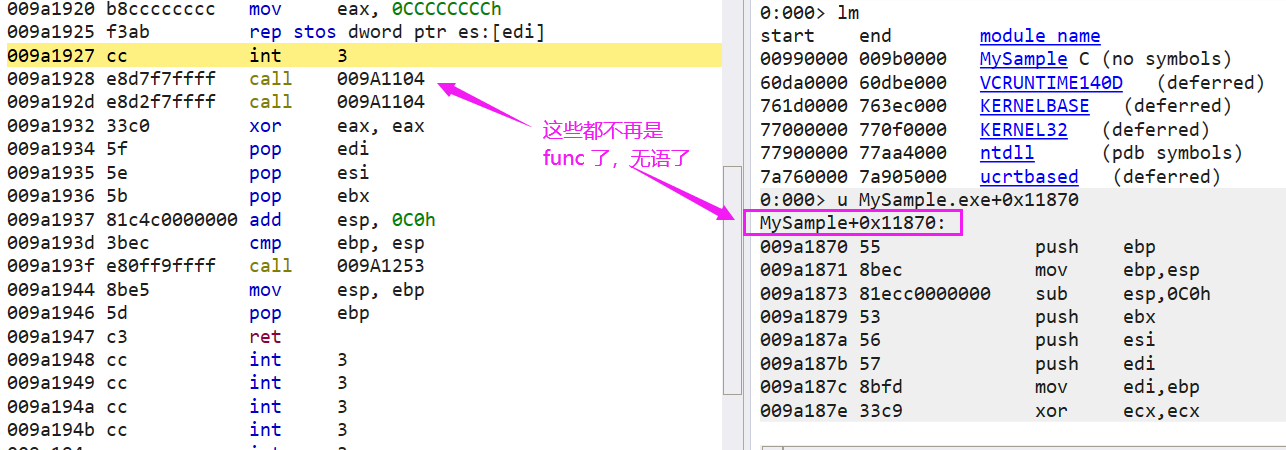Click the '0:000> lm' command line

809,13
